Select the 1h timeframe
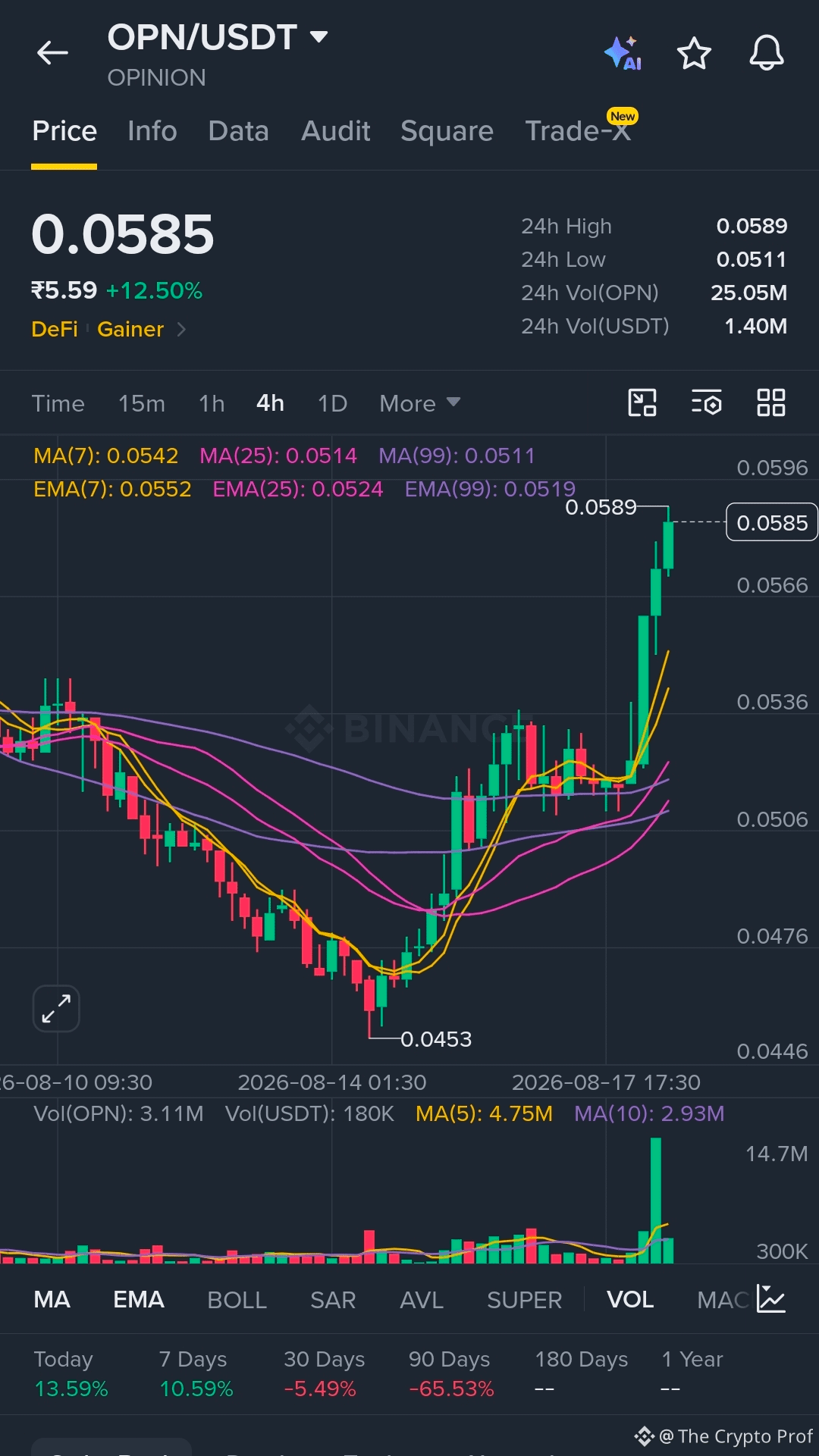Viewport: 819px width, 1456px height. 212,403
